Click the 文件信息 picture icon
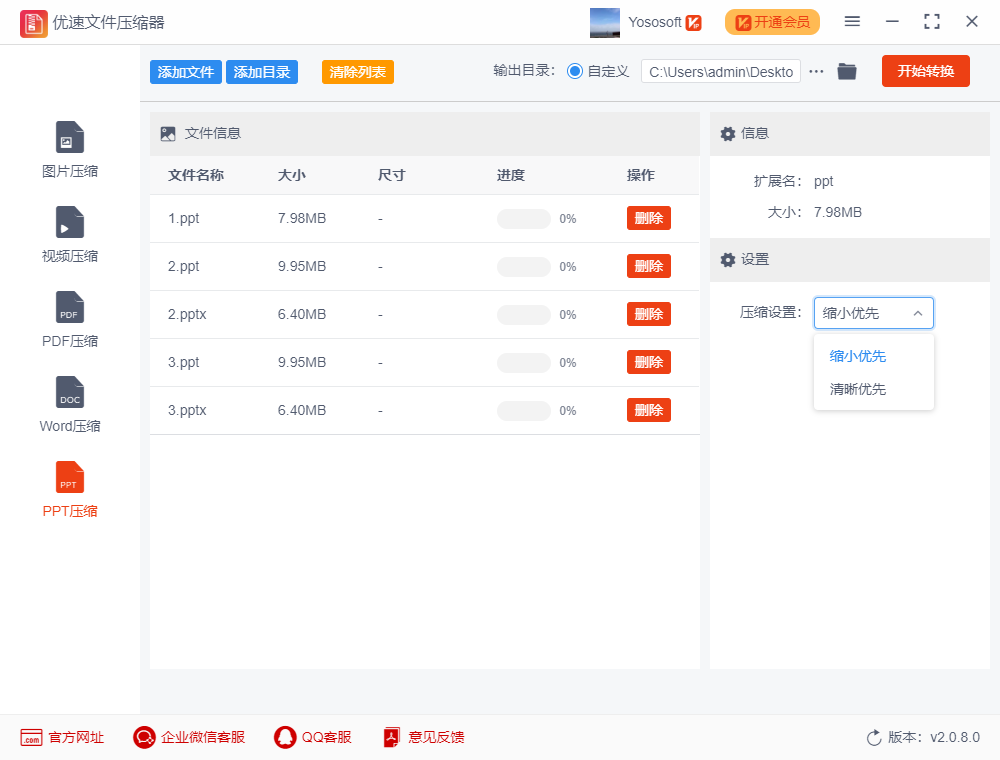 coord(168,134)
